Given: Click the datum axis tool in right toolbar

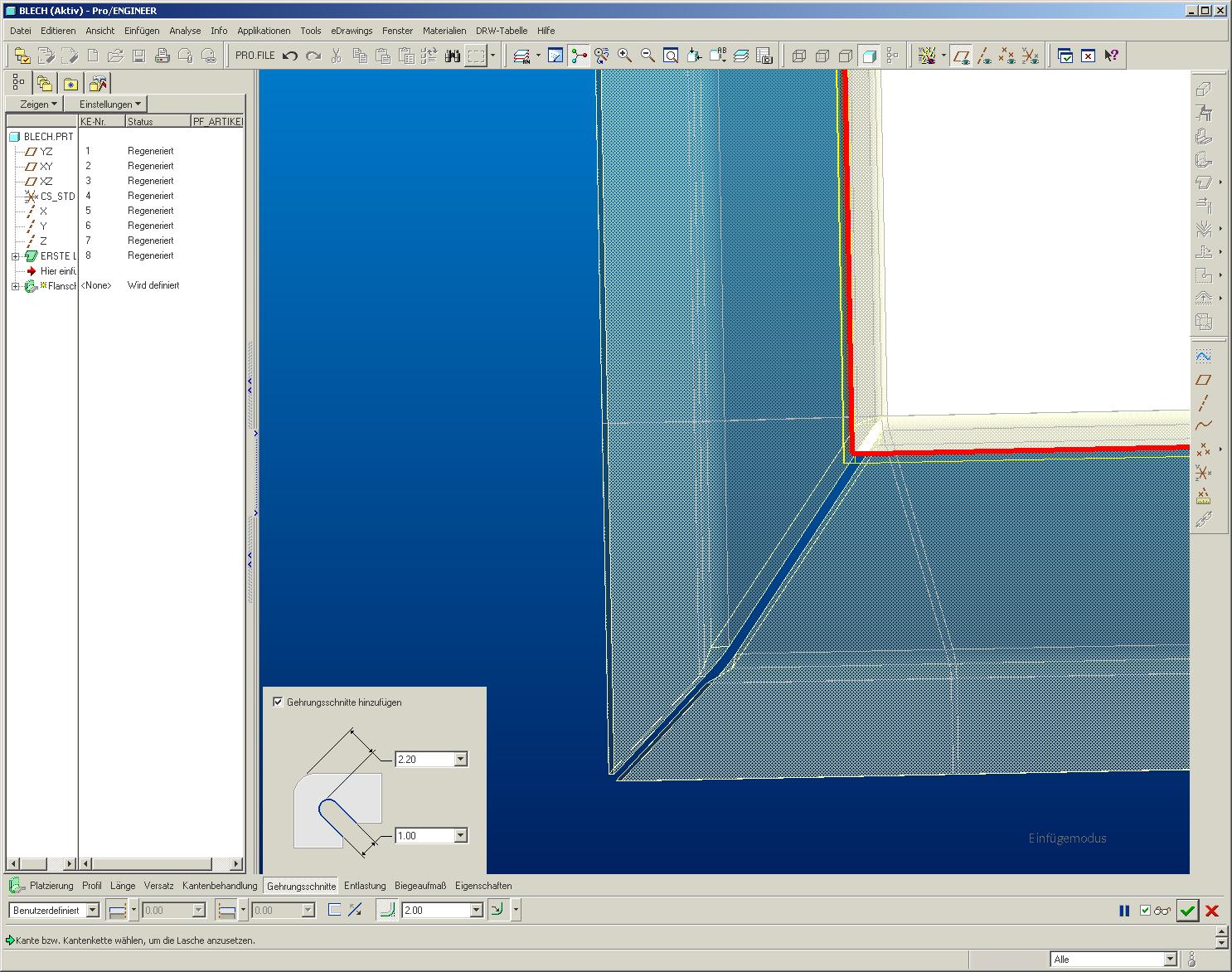Looking at the screenshot, I should click(x=1204, y=402).
